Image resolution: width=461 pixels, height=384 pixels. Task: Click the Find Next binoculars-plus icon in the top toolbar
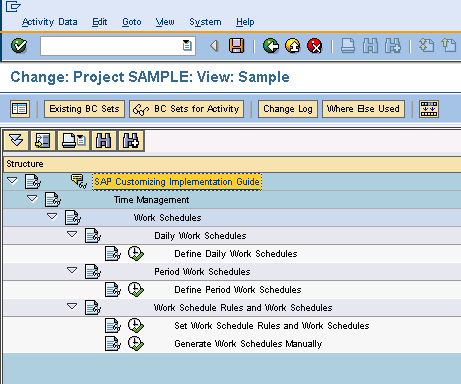coord(393,46)
